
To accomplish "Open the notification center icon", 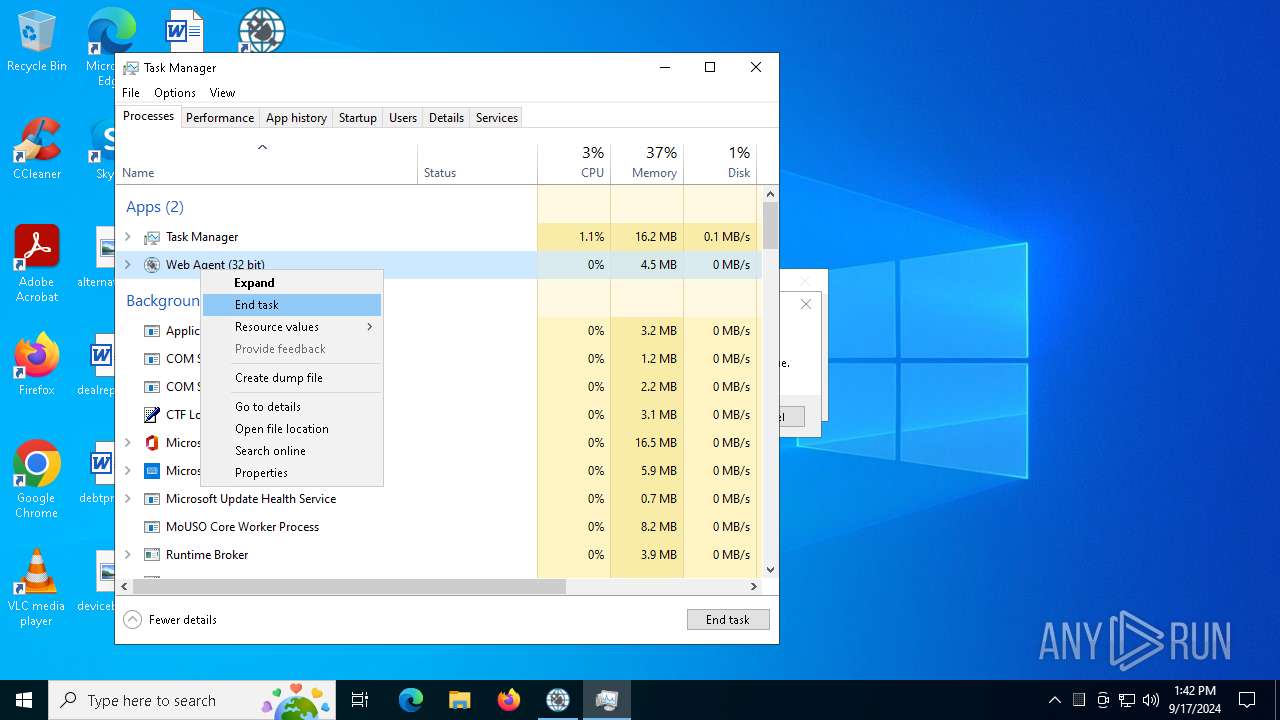I will pos(1247,700).
